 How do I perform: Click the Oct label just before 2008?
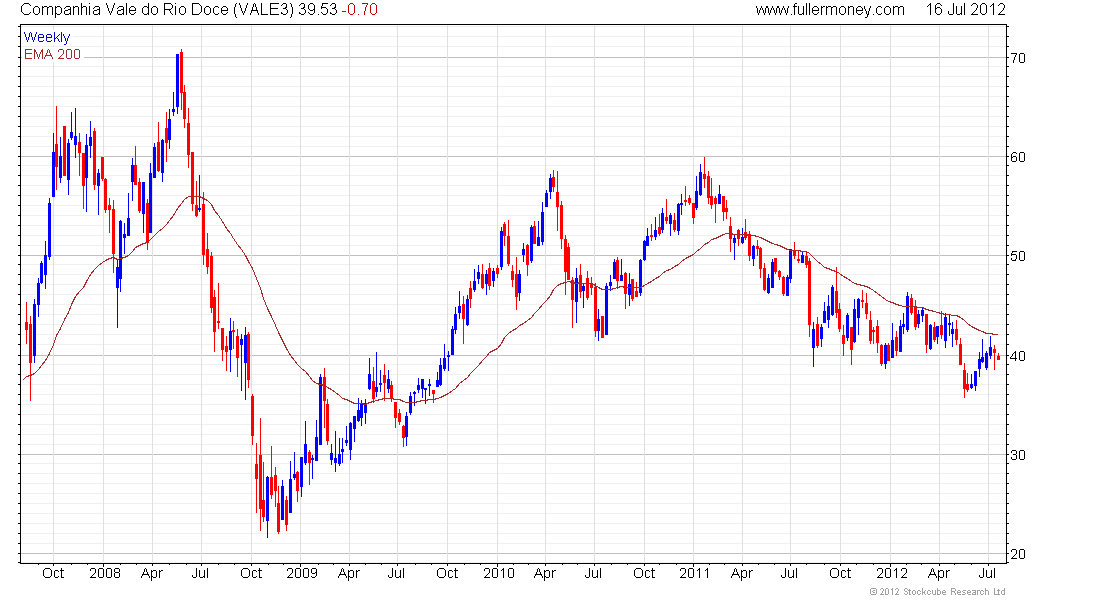(53, 573)
